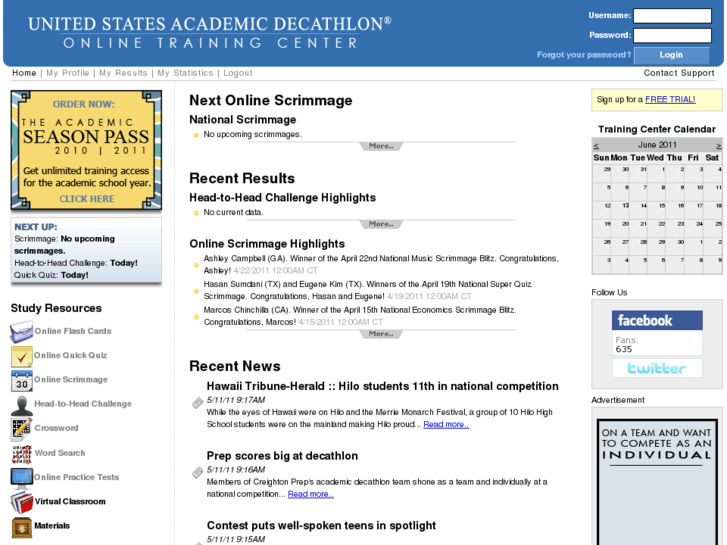Open Prep scores big at decathlon headline
This screenshot has height=545, width=727.
click(x=282, y=456)
